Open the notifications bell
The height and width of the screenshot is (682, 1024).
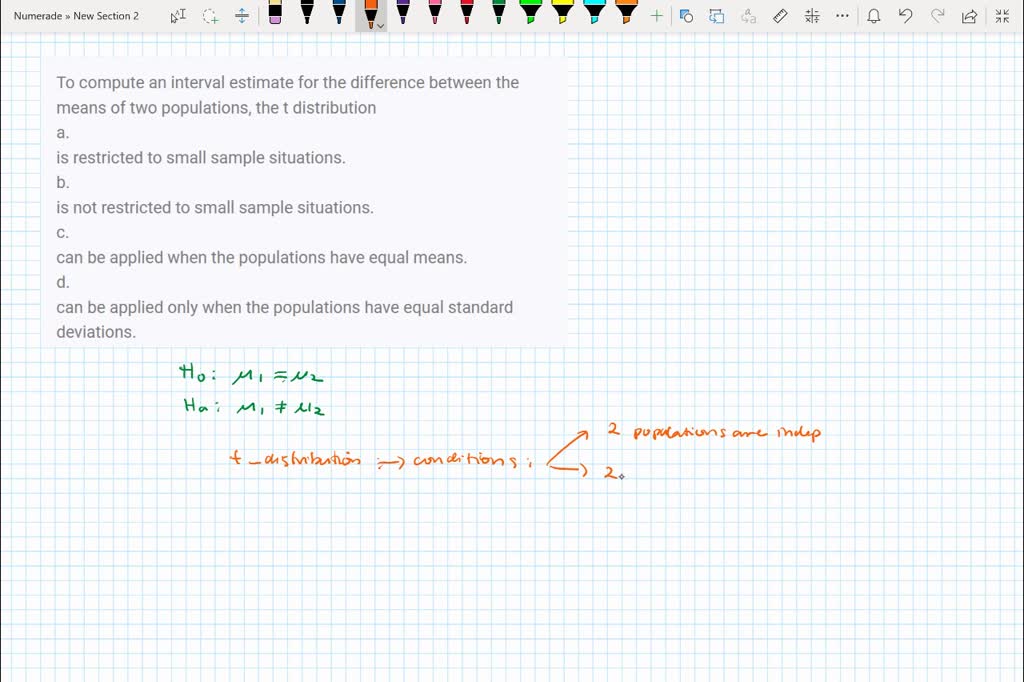[x=874, y=16]
